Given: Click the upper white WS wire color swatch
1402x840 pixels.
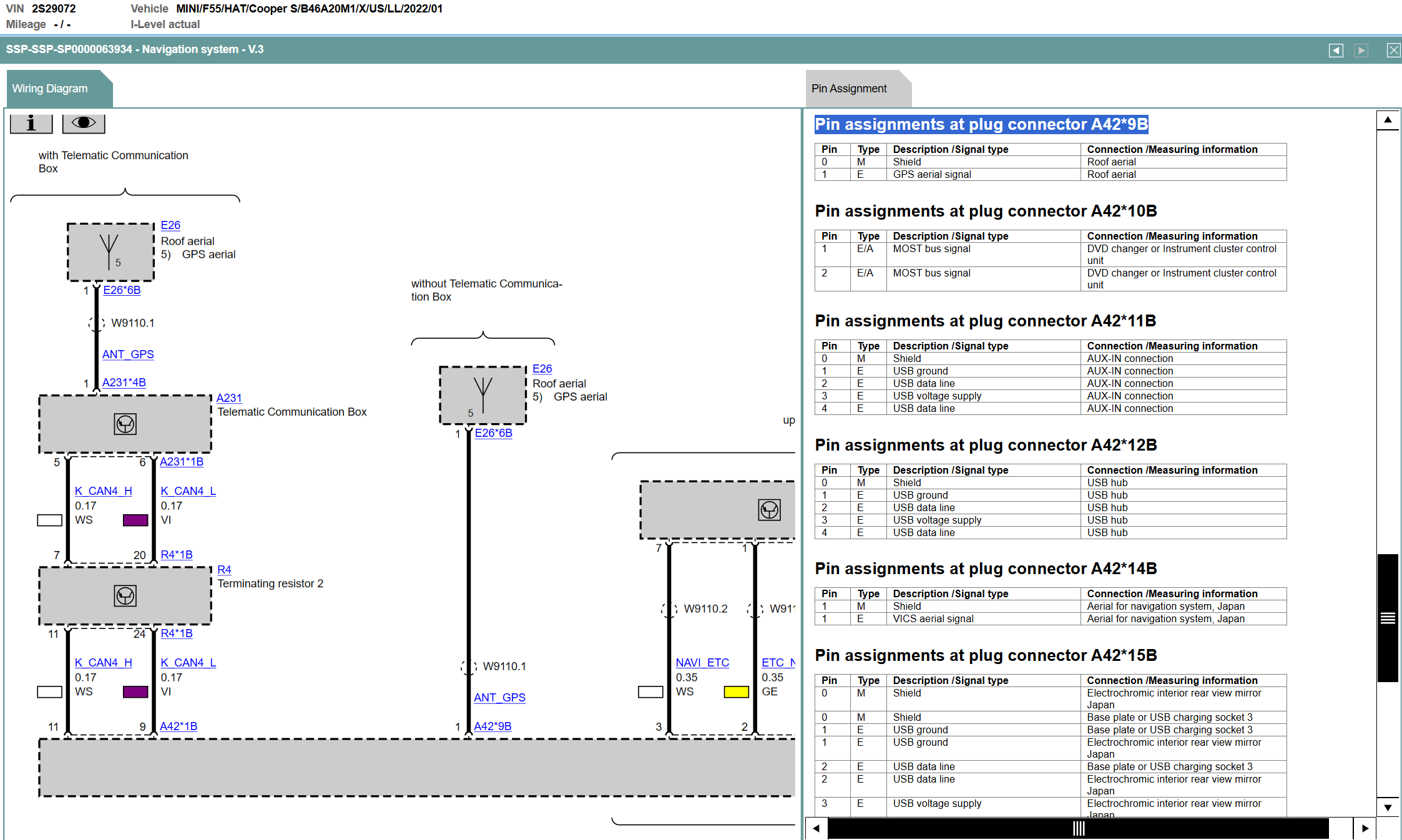Looking at the screenshot, I should click(50, 520).
